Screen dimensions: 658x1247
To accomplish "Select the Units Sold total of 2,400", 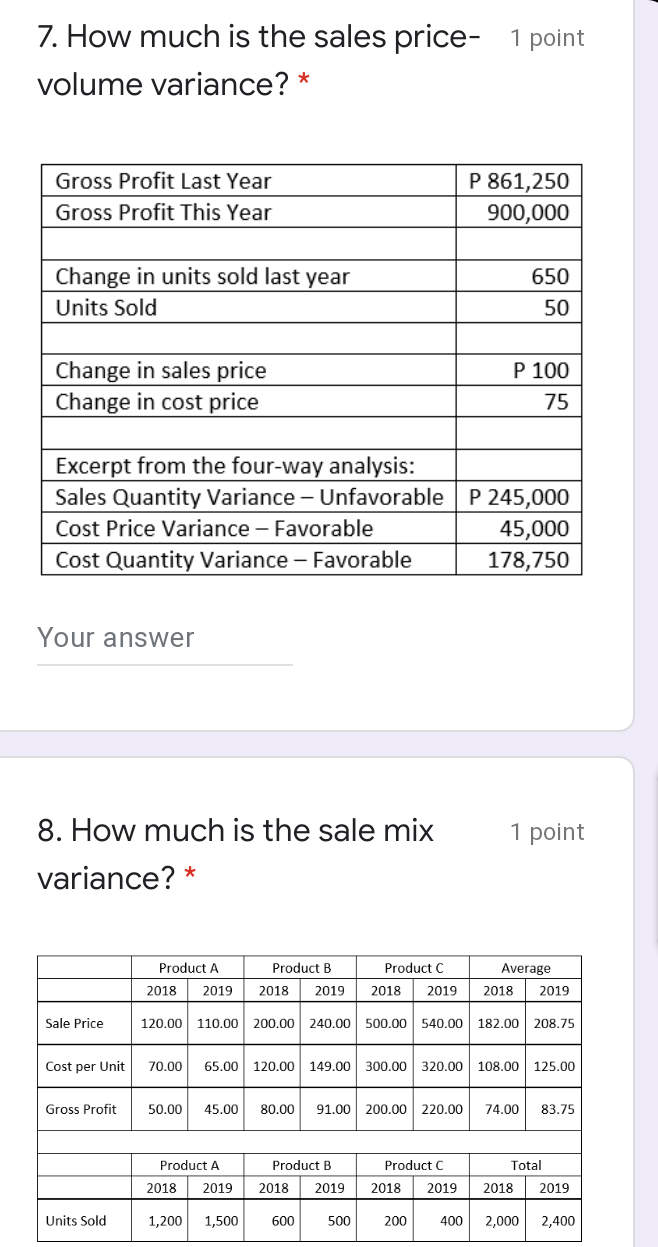I will coord(553,1220).
